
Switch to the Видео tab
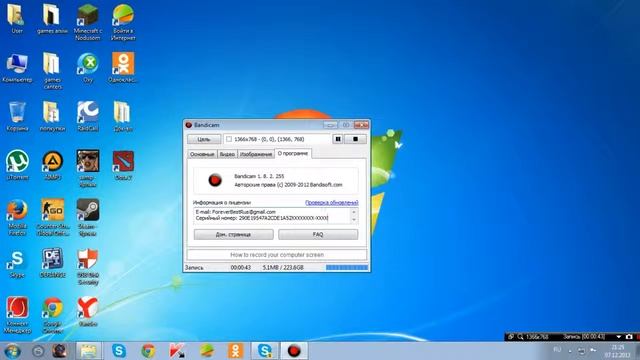[x=227, y=154]
